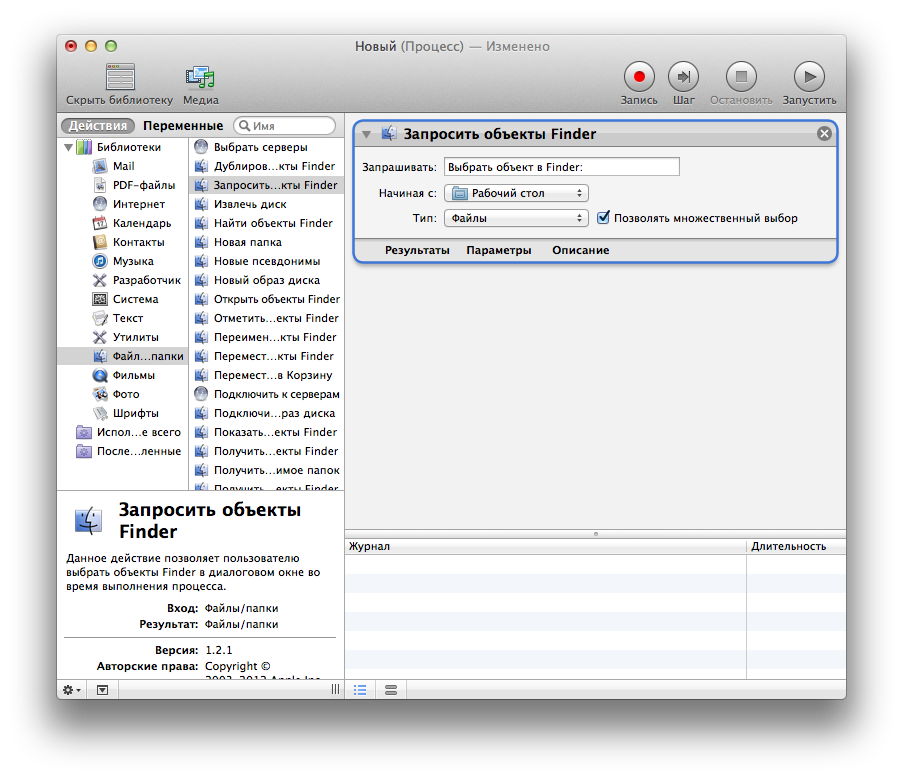Open the Медиа media browser
903x778 pixels.
(200, 77)
